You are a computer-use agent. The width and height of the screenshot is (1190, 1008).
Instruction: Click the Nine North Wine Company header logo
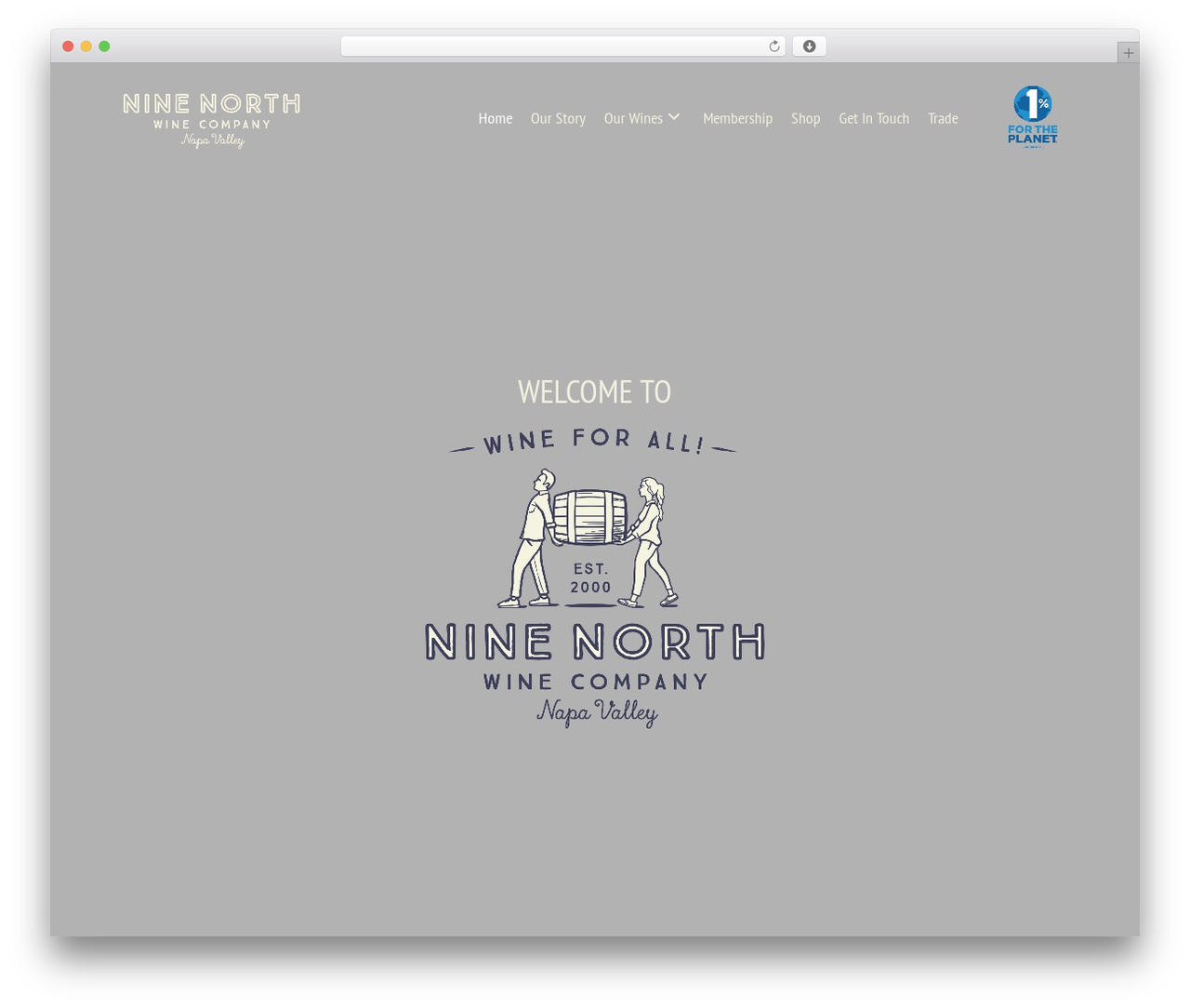(x=211, y=120)
